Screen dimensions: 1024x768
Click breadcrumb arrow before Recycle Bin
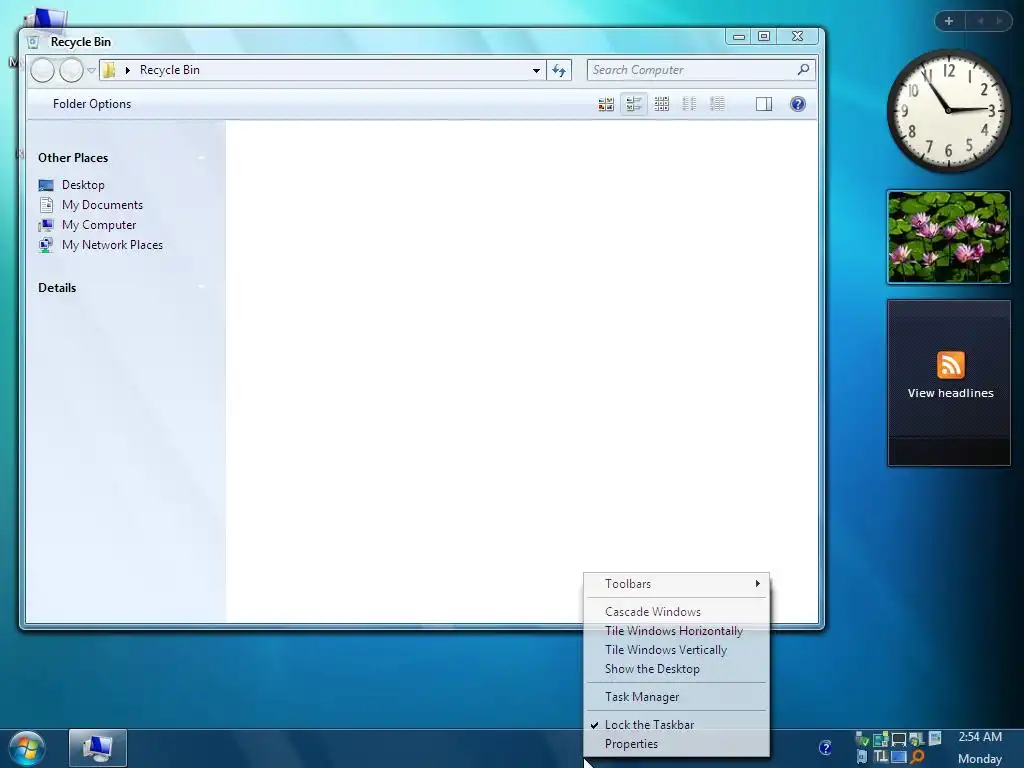point(128,70)
